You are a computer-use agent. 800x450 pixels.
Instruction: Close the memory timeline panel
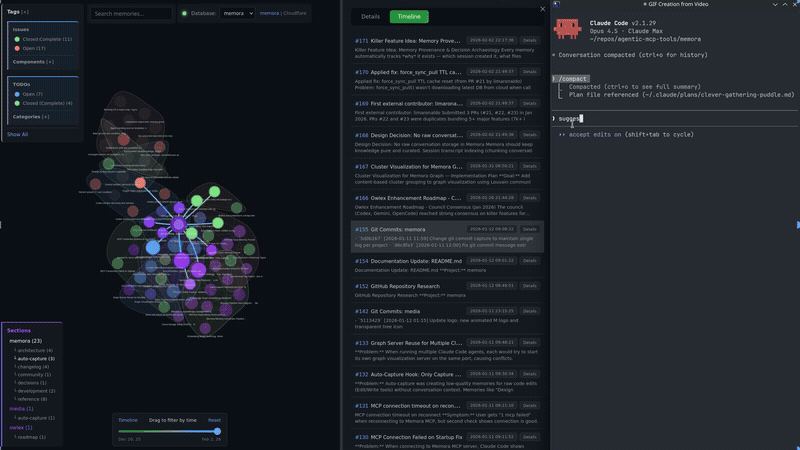(x=542, y=9)
